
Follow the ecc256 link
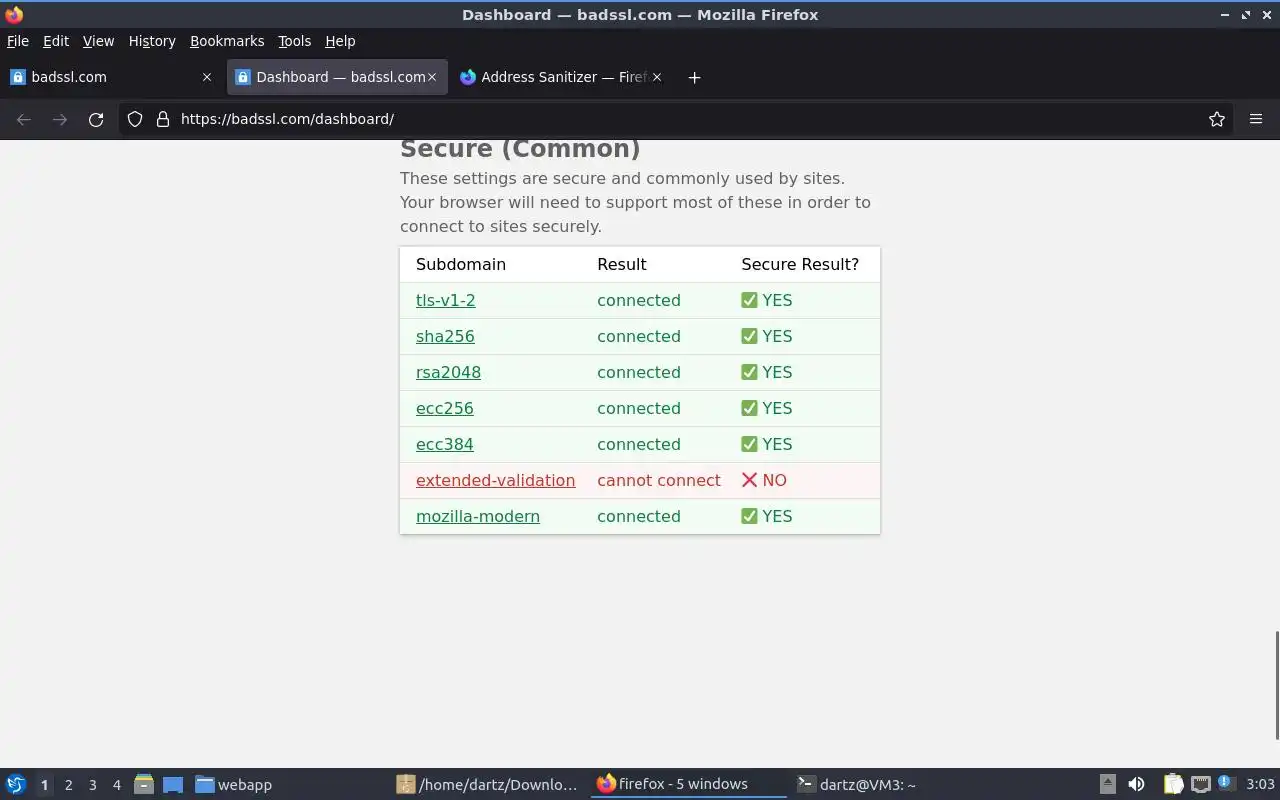(445, 408)
